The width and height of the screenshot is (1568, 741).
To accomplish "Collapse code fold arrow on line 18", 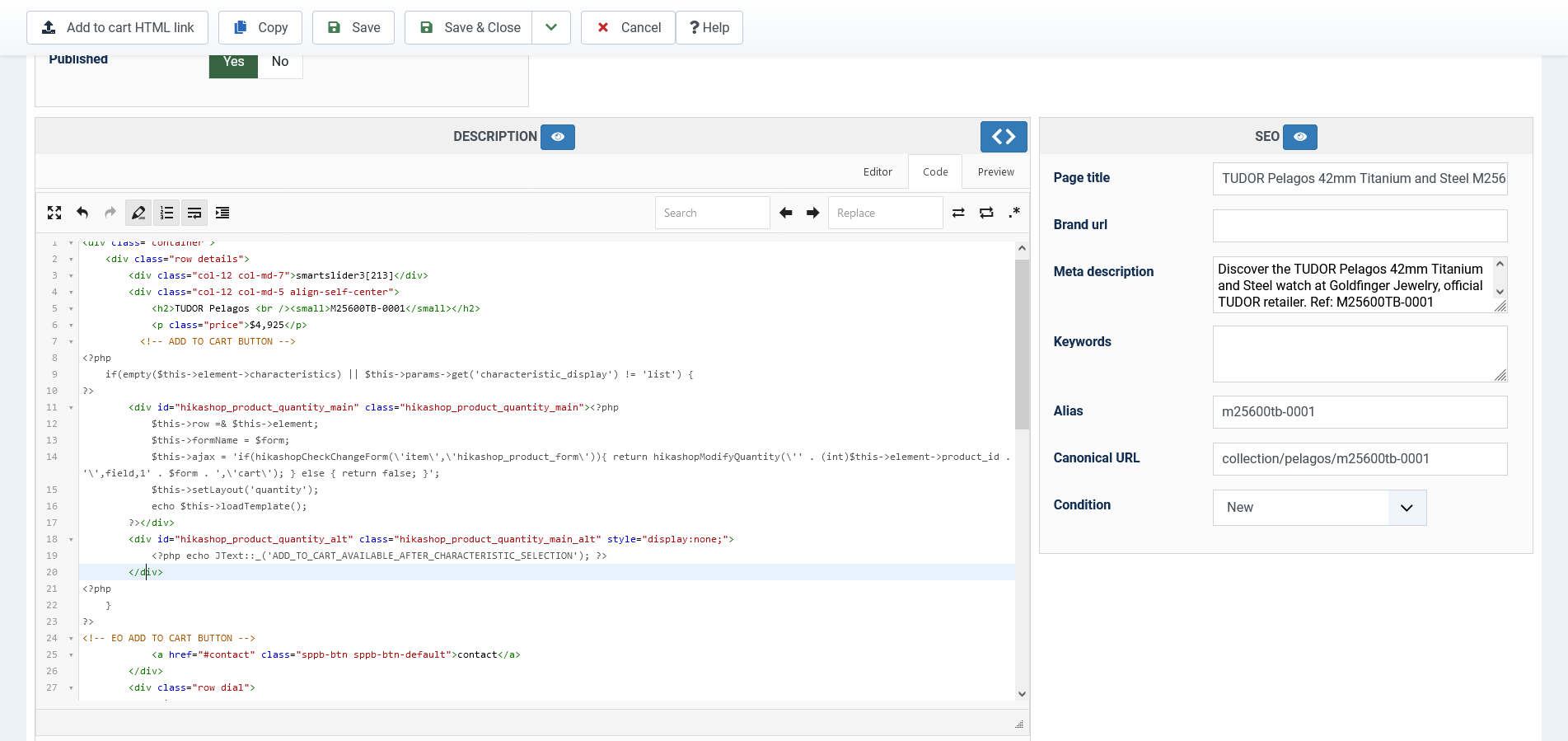I will 71,540.
